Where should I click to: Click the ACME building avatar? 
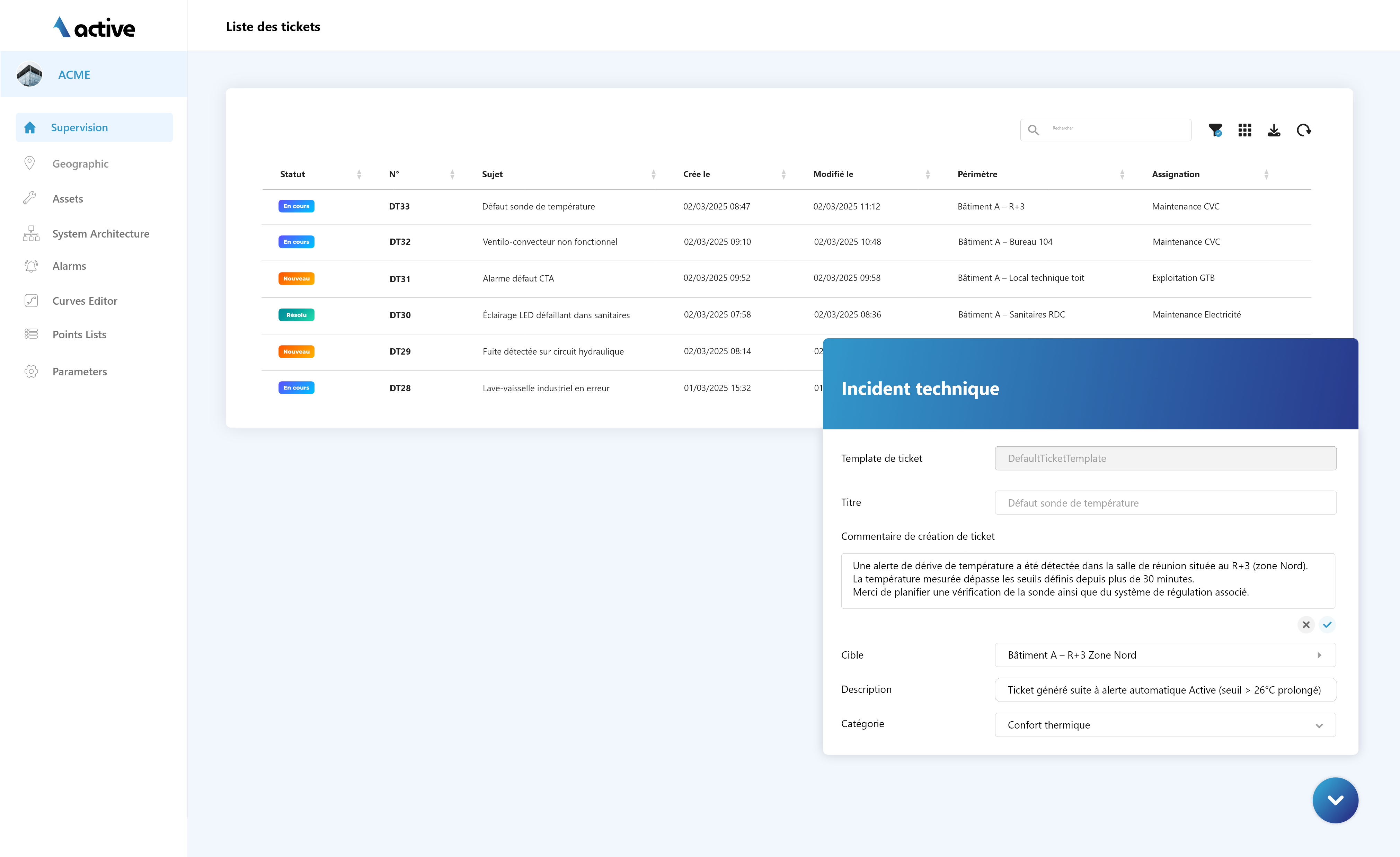click(29, 74)
